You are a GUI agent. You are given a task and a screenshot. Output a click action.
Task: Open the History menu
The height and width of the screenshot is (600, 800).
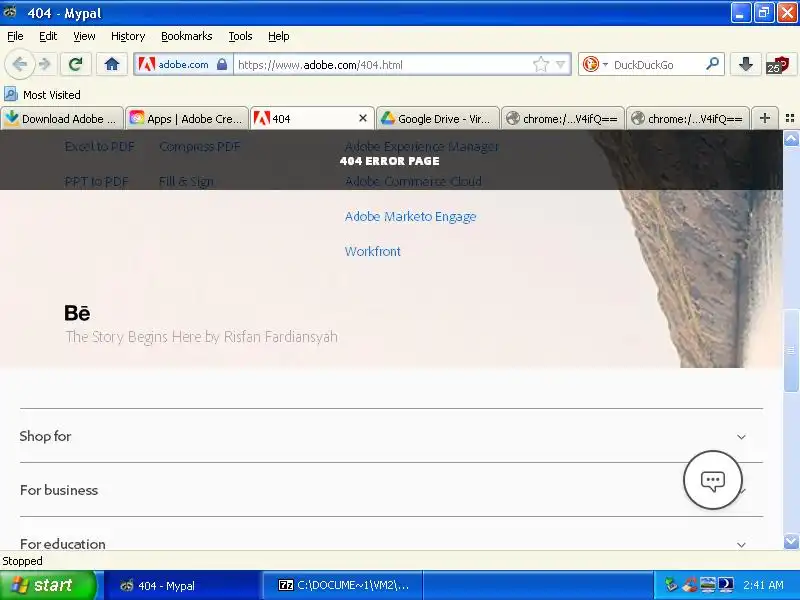(128, 36)
